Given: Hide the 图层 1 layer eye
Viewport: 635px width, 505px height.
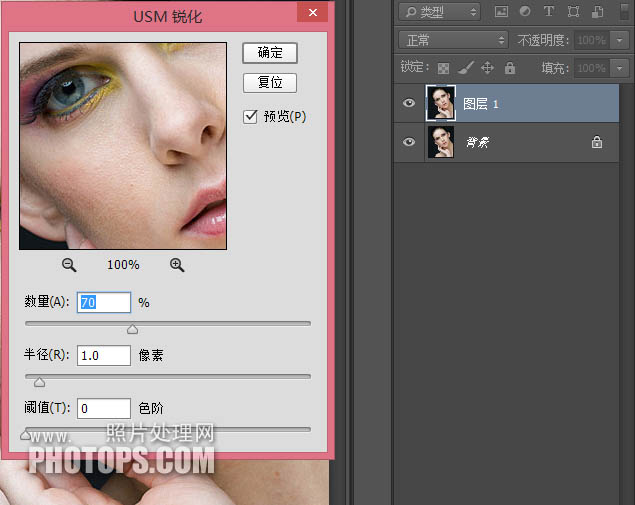Looking at the screenshot, I should 409,103.
